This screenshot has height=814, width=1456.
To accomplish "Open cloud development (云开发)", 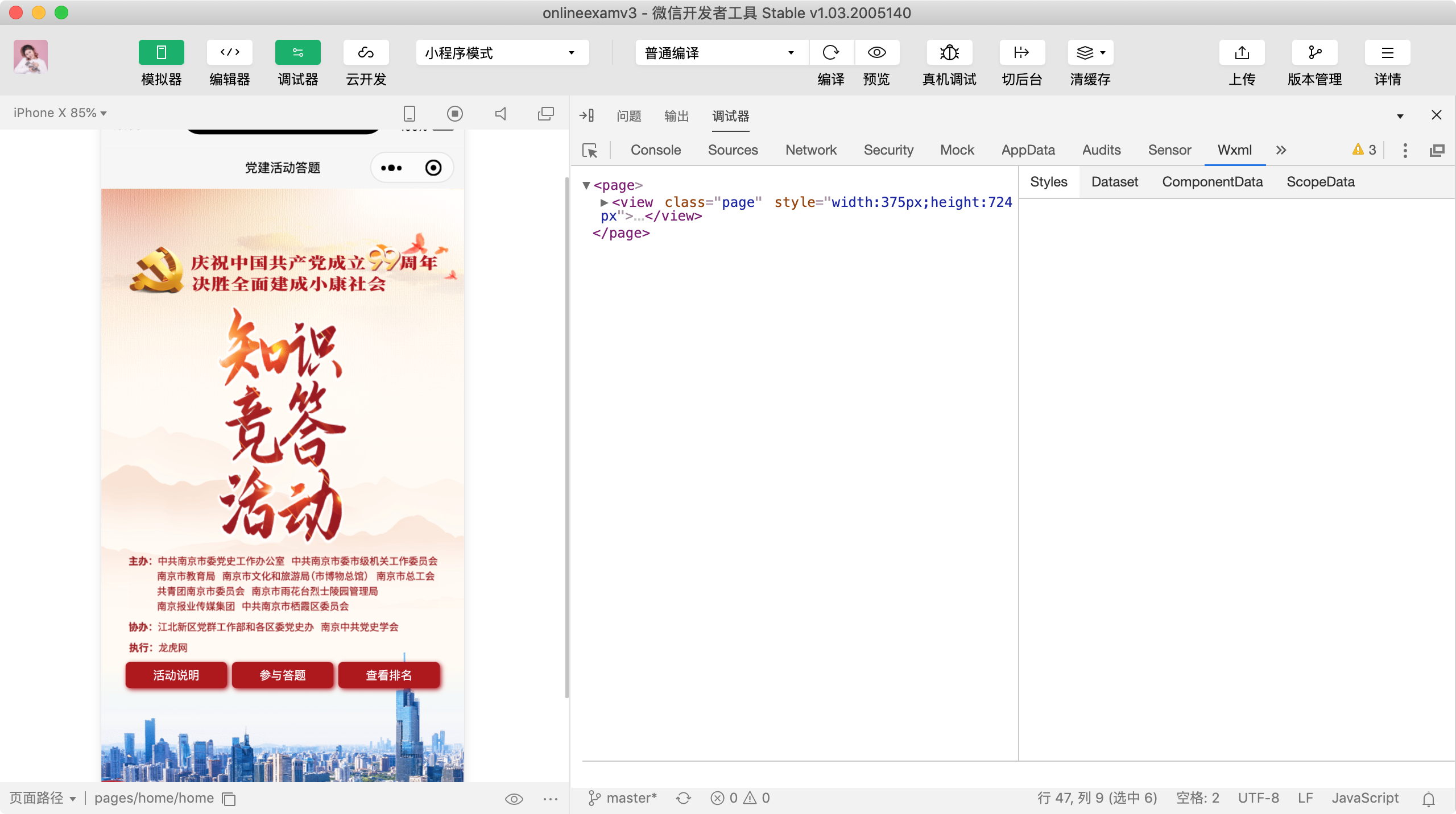I will click(x=366, y=53).
